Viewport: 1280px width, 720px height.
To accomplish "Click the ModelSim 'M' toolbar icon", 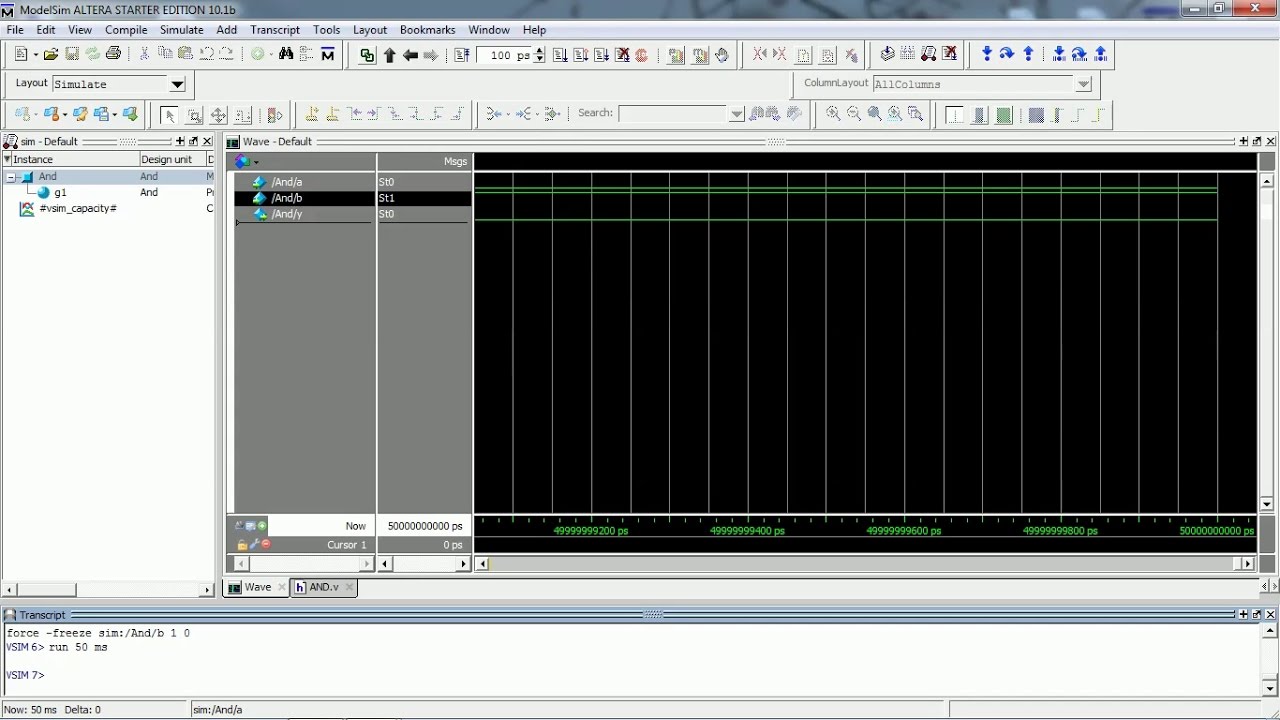I will (327, 54).
